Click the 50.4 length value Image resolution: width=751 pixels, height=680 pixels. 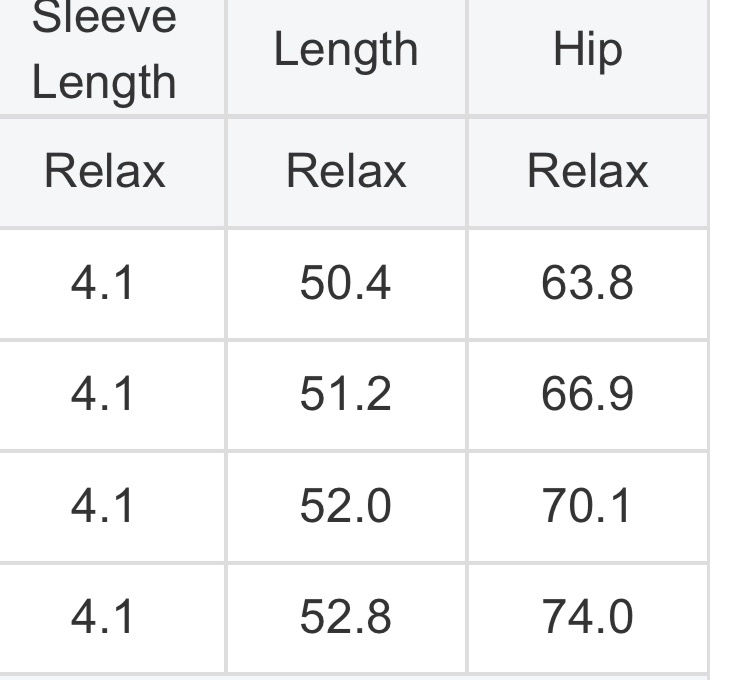(x=345, y=284)
